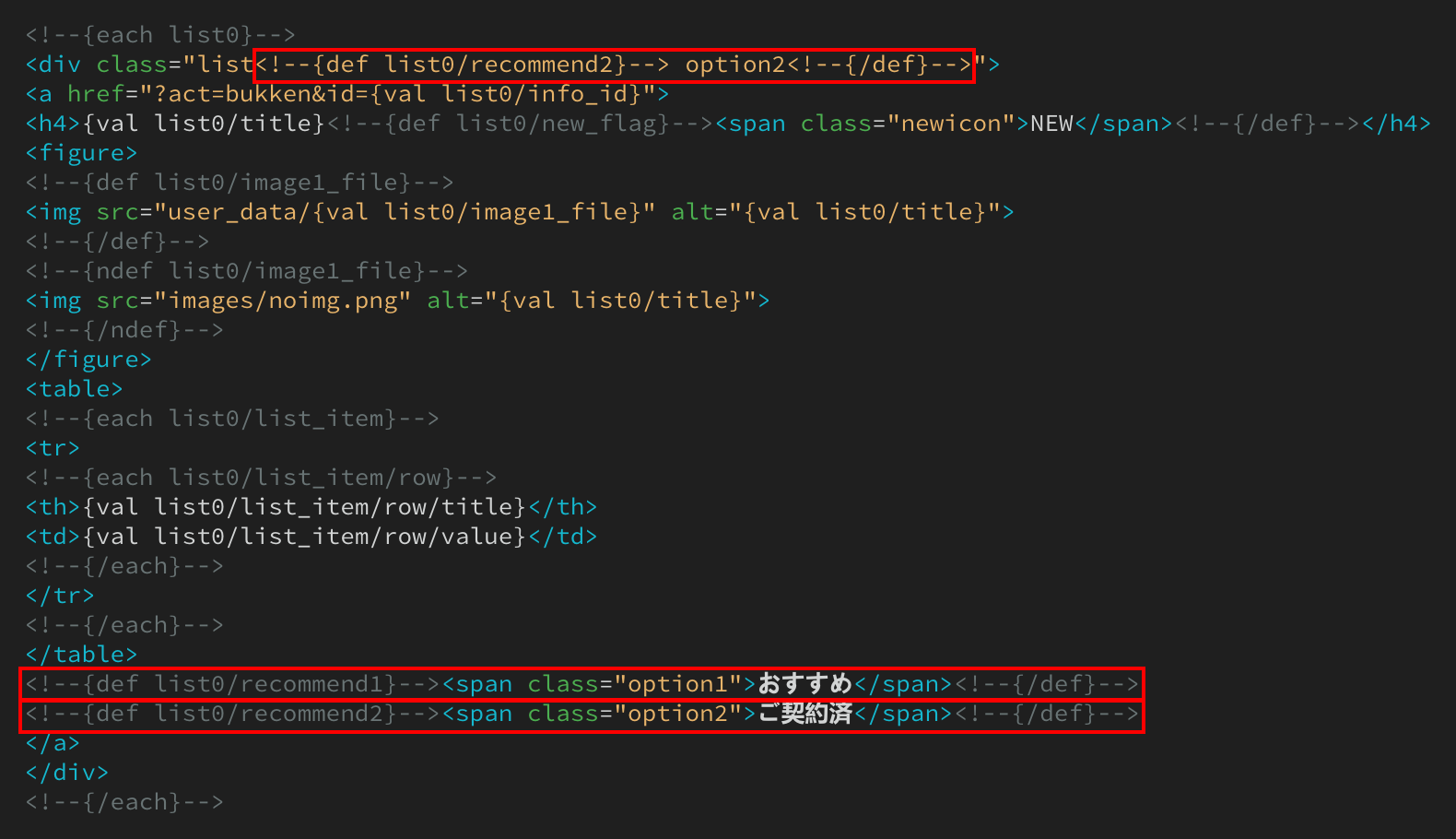Click the each list0/list_item/row comment line
1456x839 pixels.
(261, 478)
